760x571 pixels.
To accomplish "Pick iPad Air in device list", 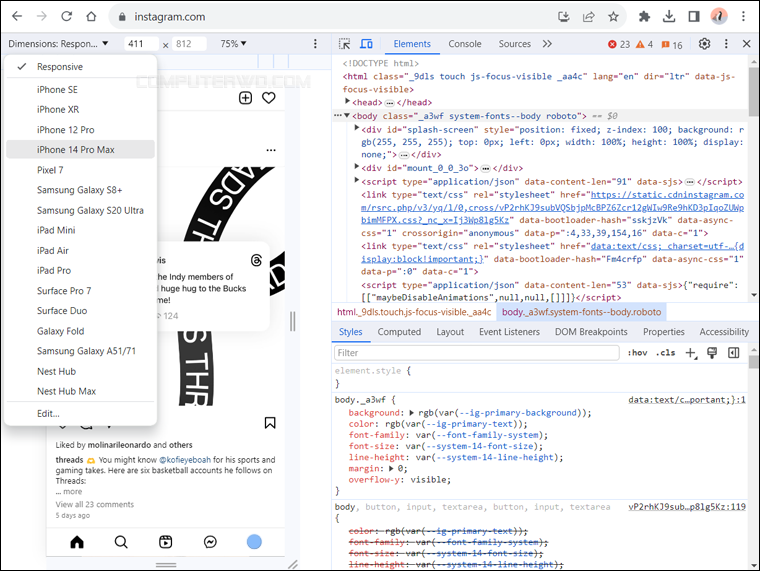I will click(80, 251).
